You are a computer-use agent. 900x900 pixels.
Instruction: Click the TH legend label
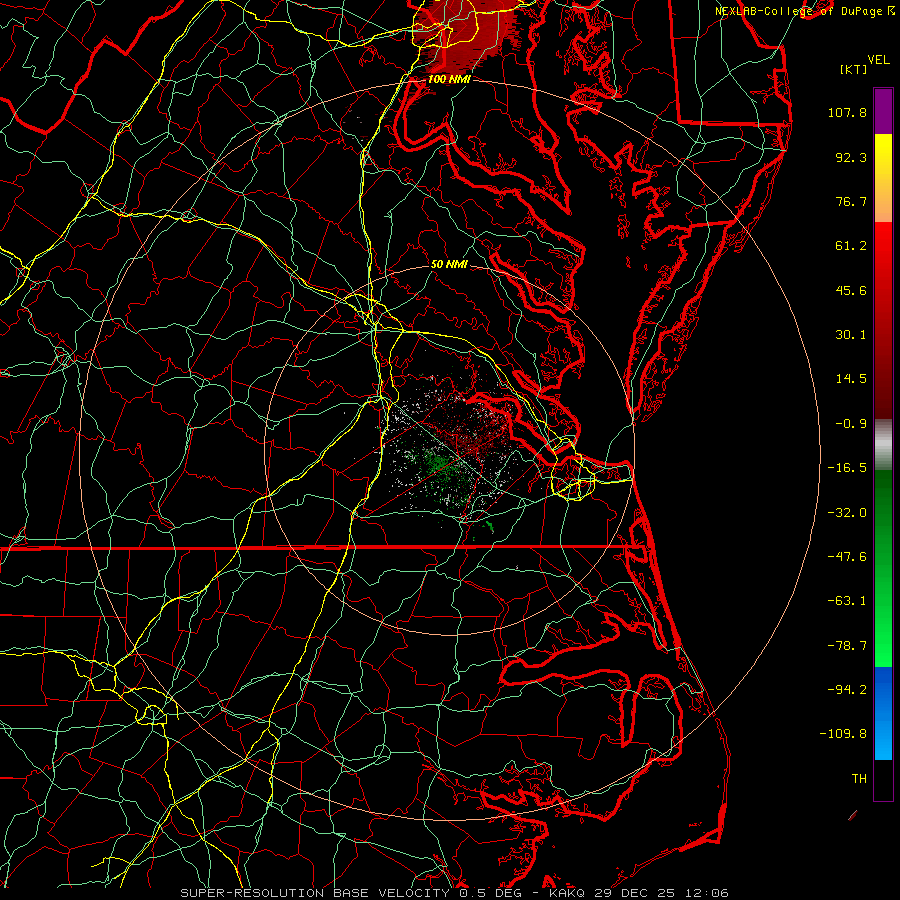click(859, 779)
